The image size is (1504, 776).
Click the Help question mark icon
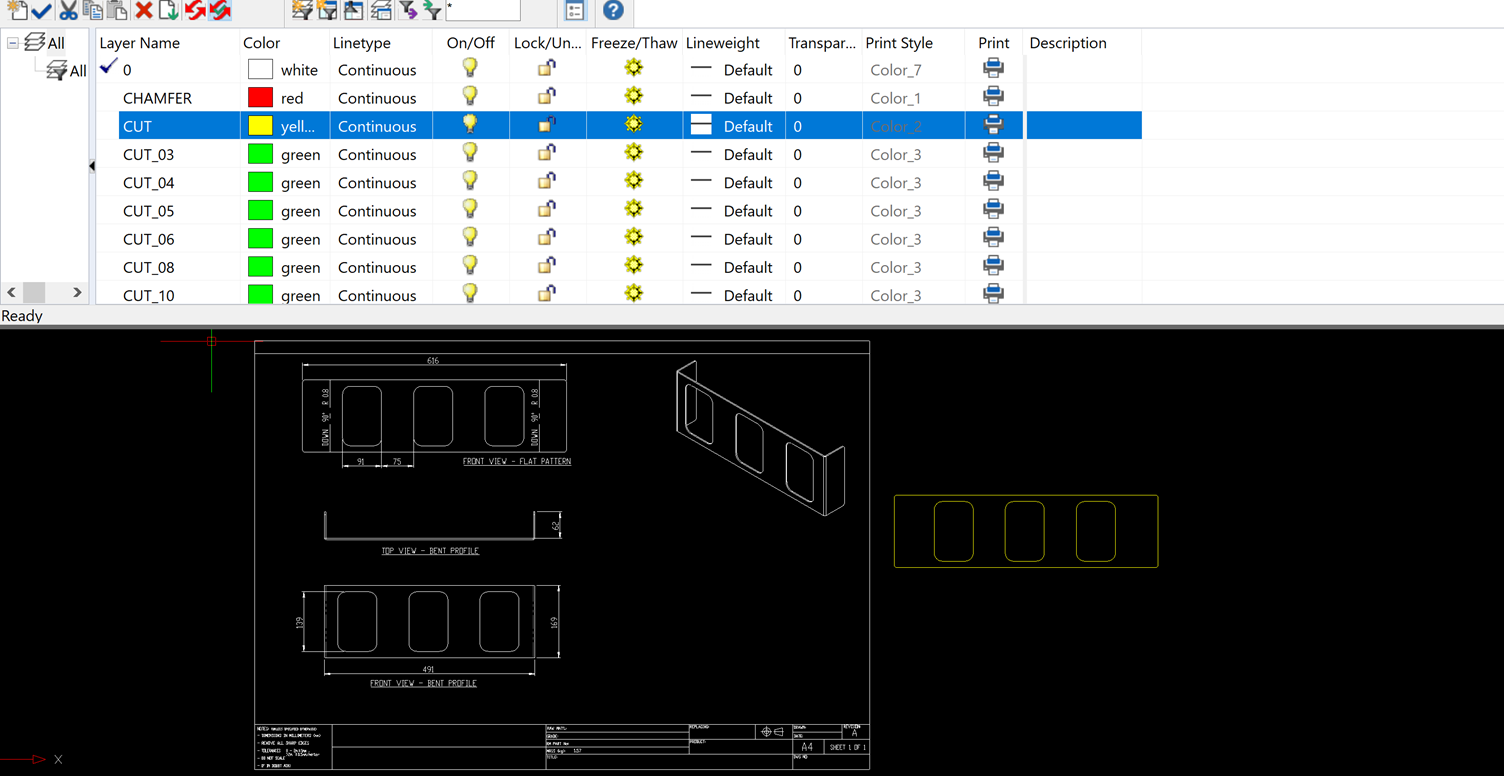[x=613, y=12]
